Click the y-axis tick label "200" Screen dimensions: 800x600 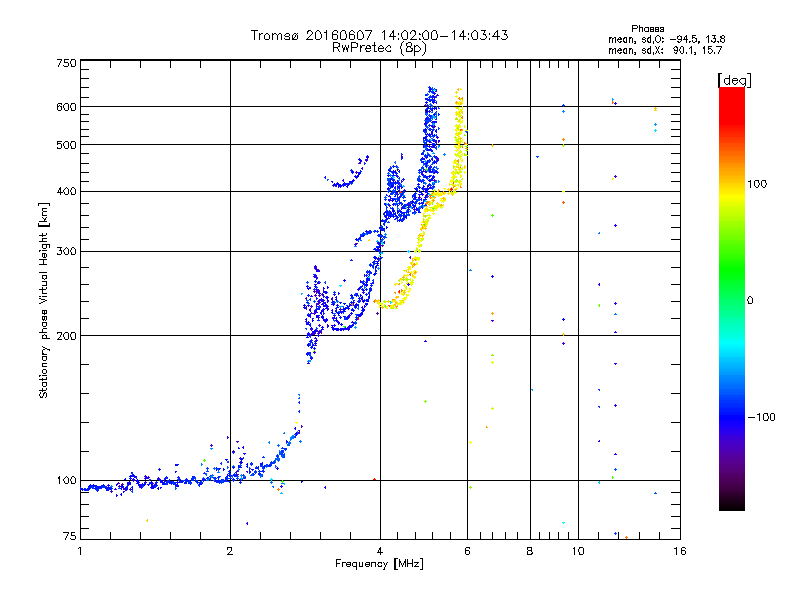point(66,336)
